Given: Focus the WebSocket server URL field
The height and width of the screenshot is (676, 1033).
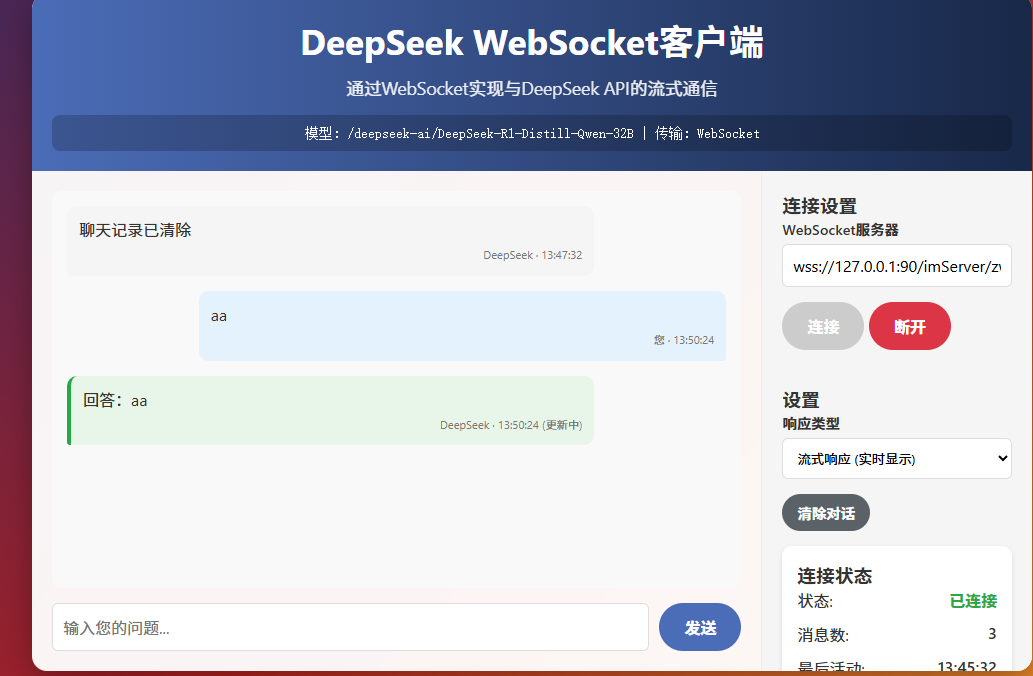Looking at the screenshot, I should [x=897, y=266].
